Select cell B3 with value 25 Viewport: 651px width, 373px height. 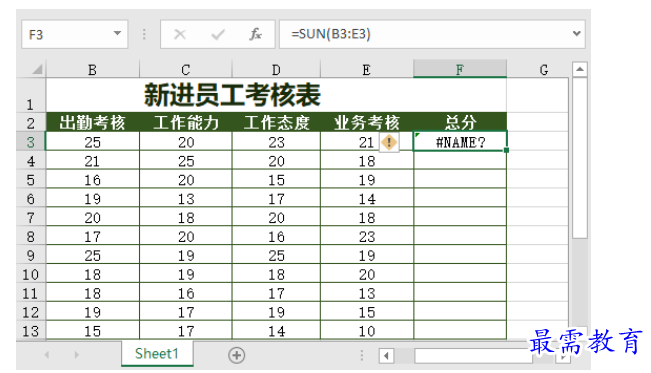click(93, 142)
